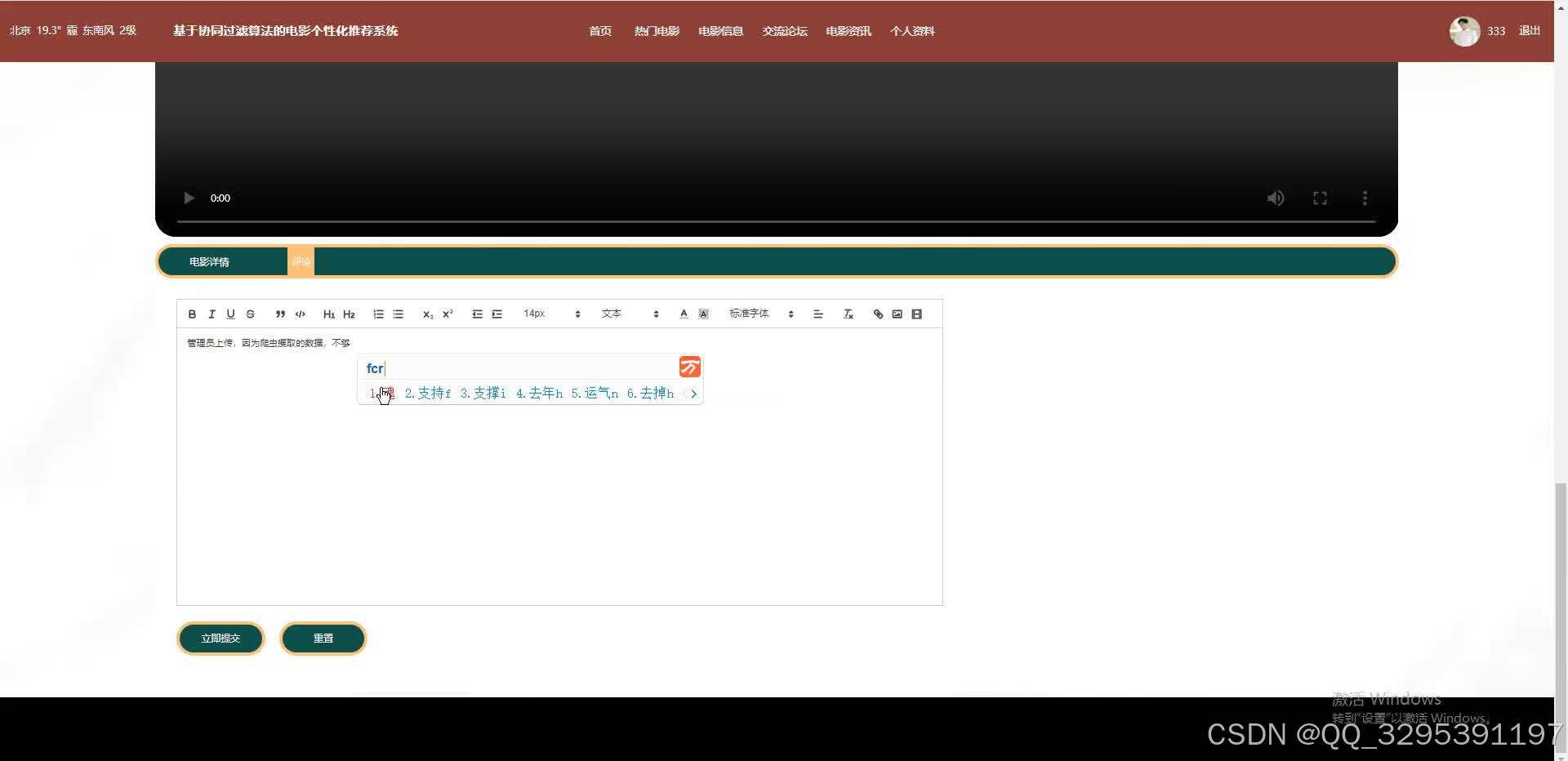Apply subscript formatting
This screenshot has height=761, width=1568.
pyautogui.click(x=427, y=314)
